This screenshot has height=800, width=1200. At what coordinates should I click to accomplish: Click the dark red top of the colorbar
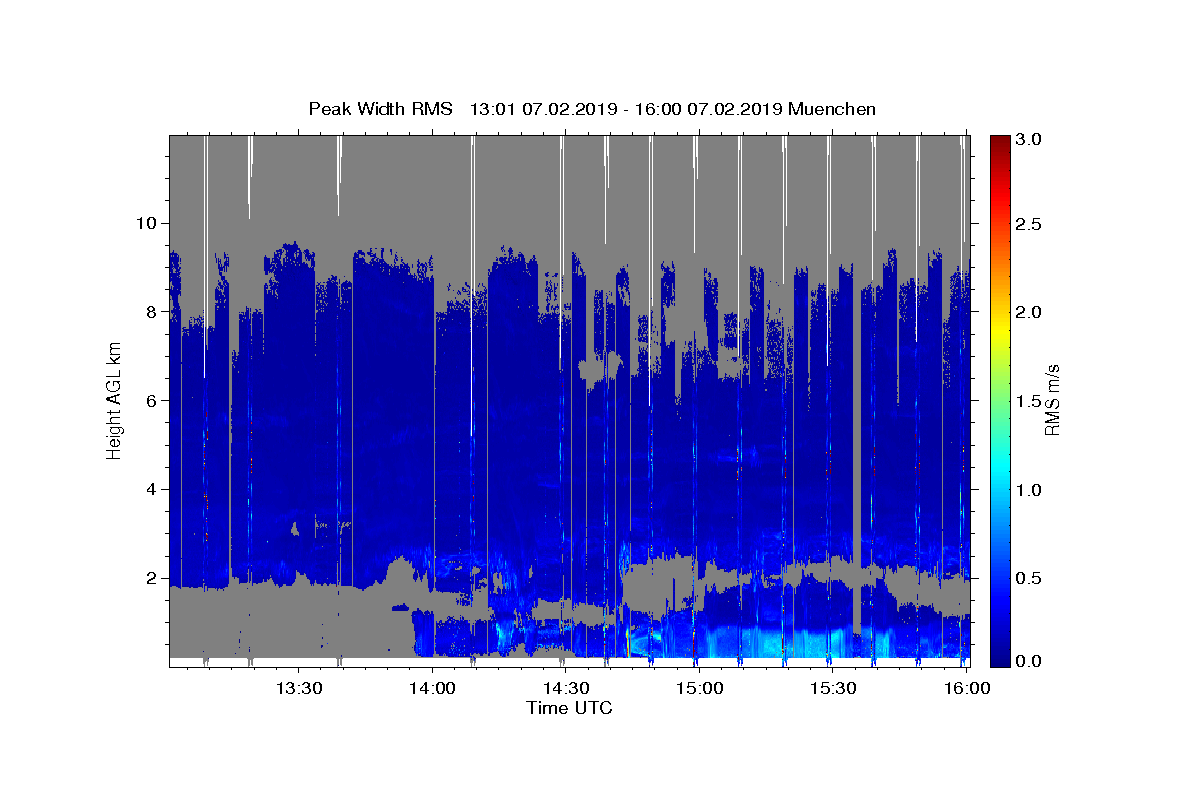(x=999, y=142)
